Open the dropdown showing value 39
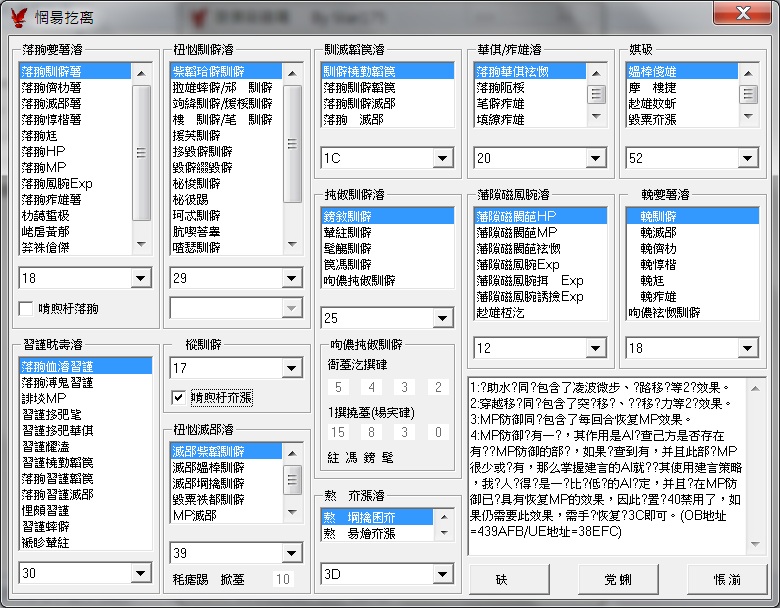Screen dimensions: 780x608 pyautogui.click(x=292, y=553)
